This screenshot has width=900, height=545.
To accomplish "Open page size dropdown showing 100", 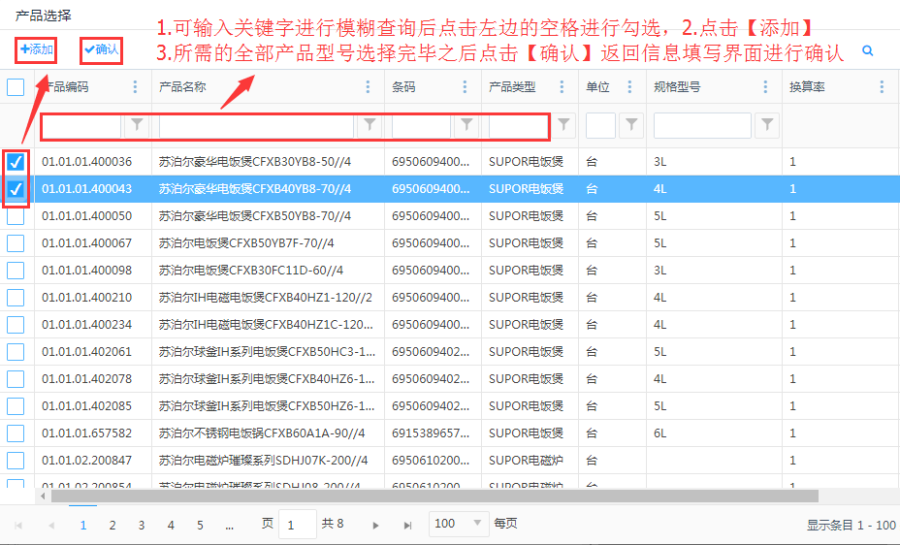I will pos(459,524).
